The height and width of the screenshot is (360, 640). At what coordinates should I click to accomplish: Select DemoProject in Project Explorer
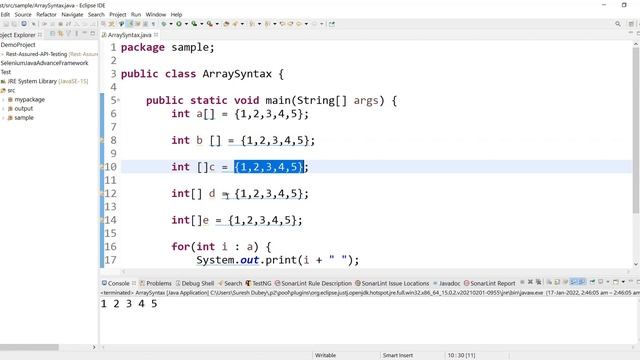(18, 45)
